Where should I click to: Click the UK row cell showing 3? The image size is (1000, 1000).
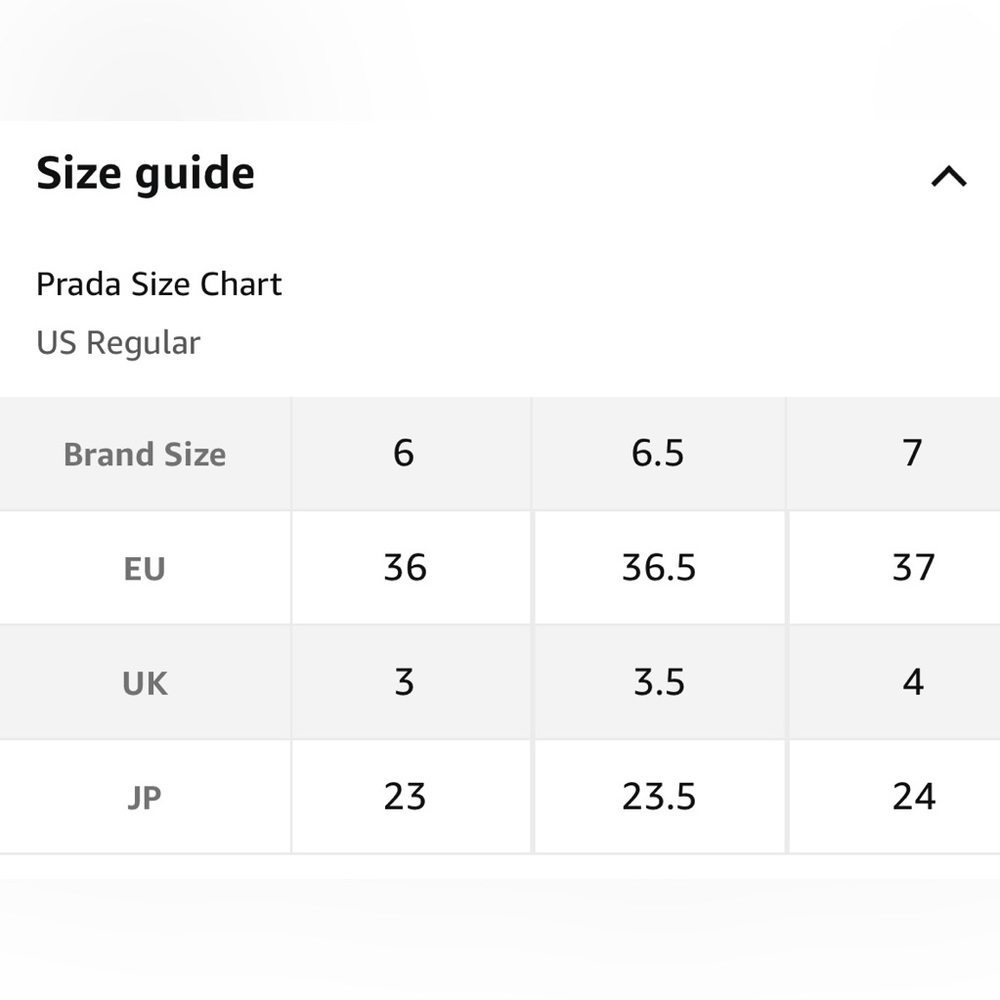[404, 682]
